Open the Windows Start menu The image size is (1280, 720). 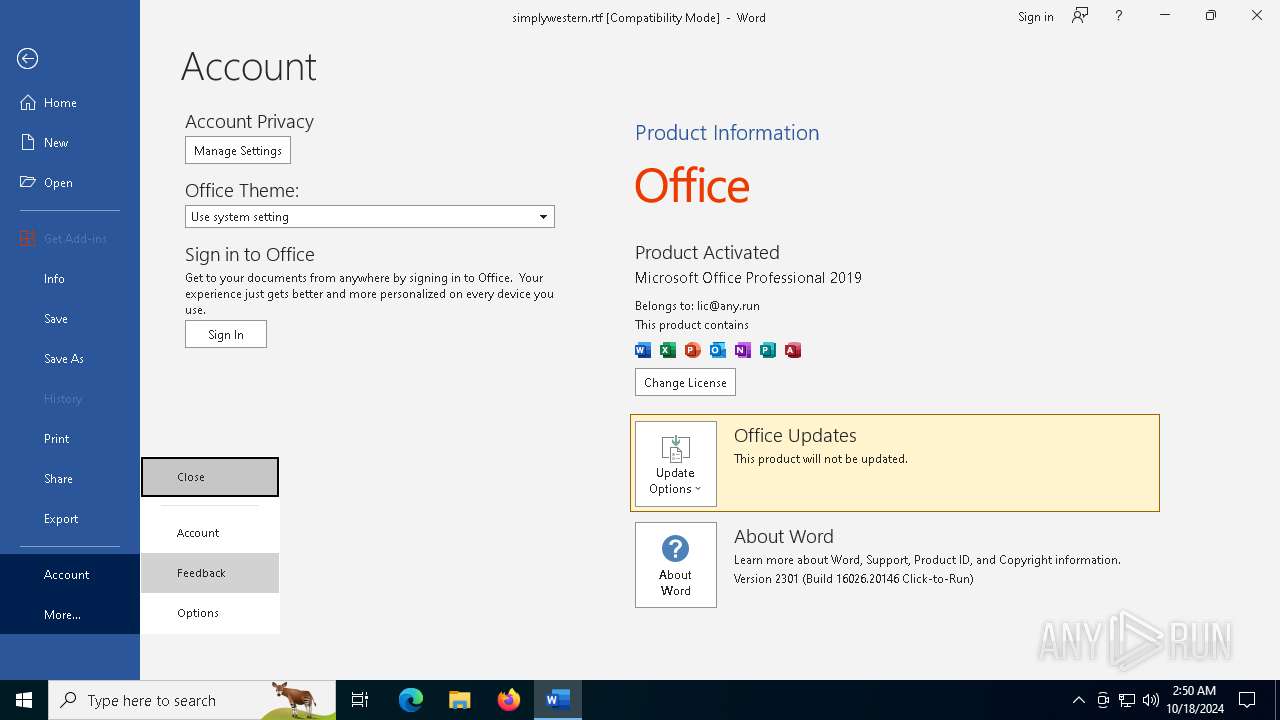pyautogui.click(x=24, y=700)
